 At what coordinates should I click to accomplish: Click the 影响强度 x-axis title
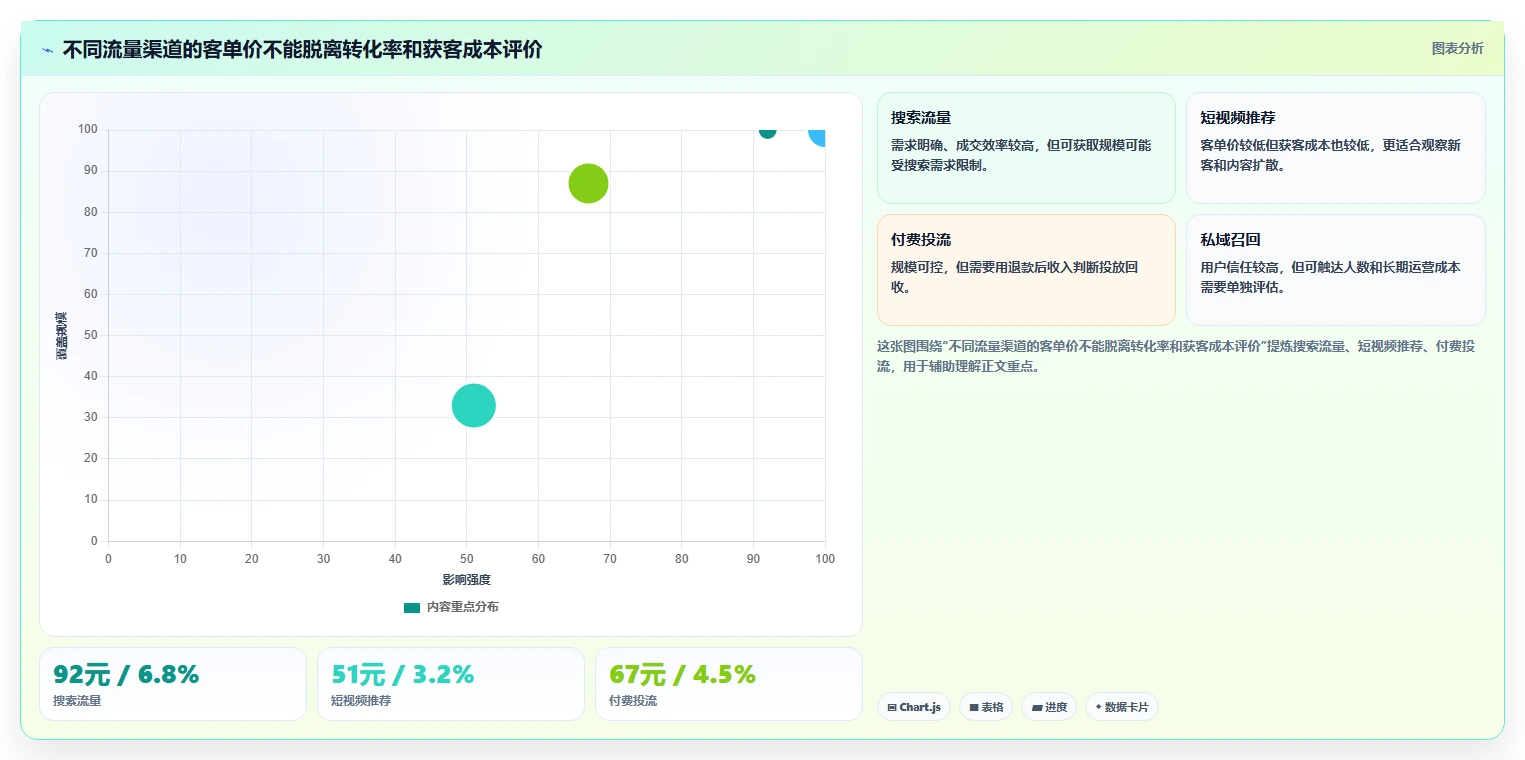467,580
